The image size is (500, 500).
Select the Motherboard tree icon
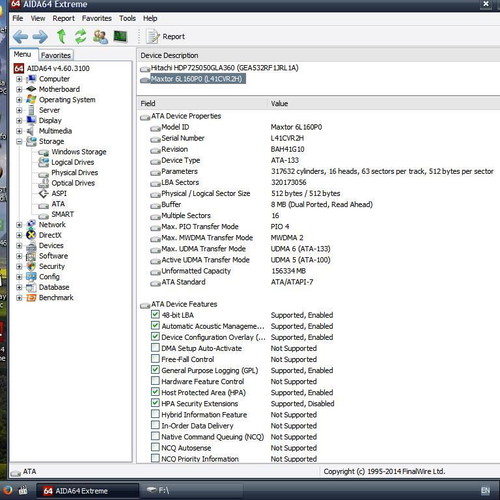31,89
